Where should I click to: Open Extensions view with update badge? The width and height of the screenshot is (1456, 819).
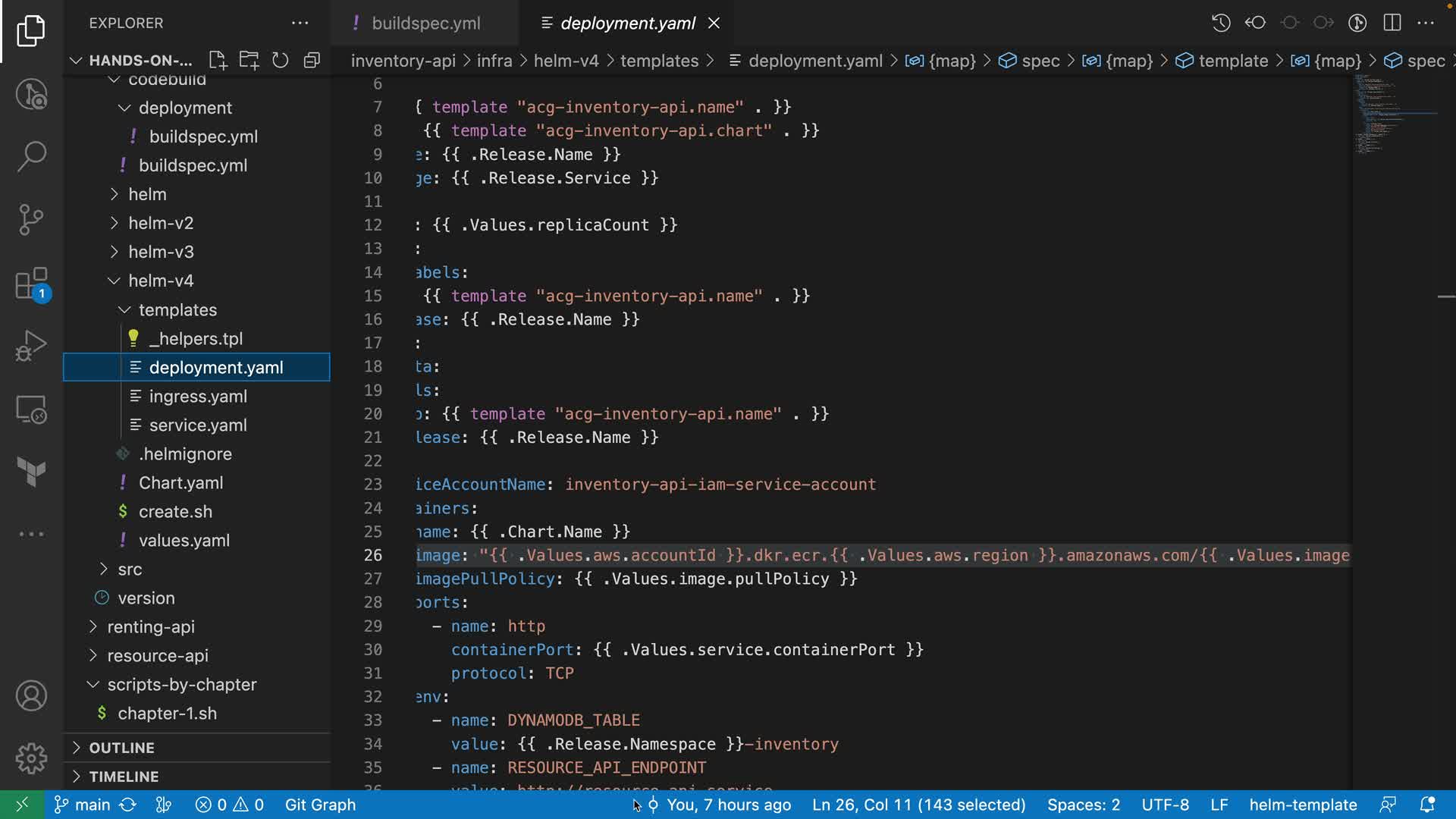[31, 284]
